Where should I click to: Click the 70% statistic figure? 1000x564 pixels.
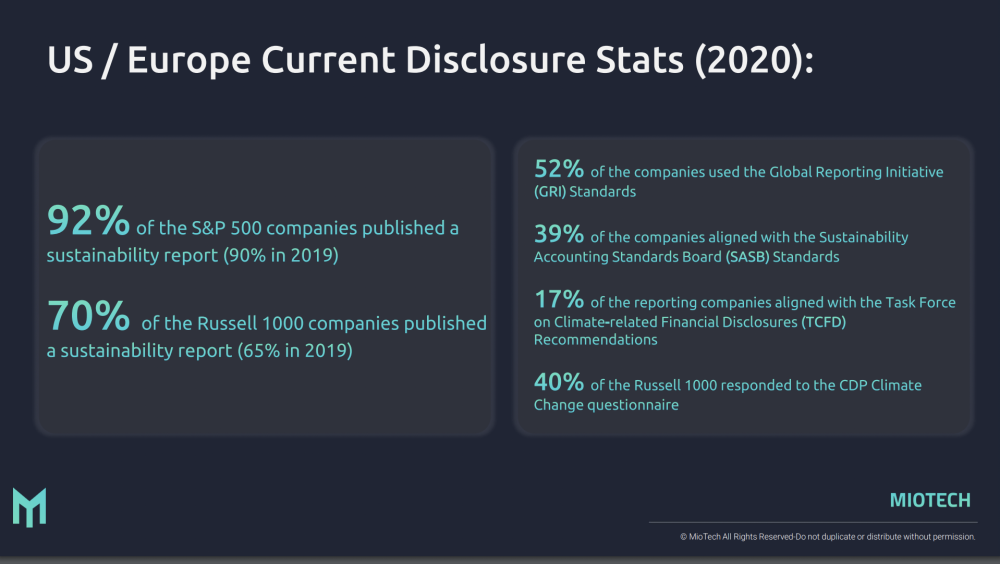[x=88, y=315]
